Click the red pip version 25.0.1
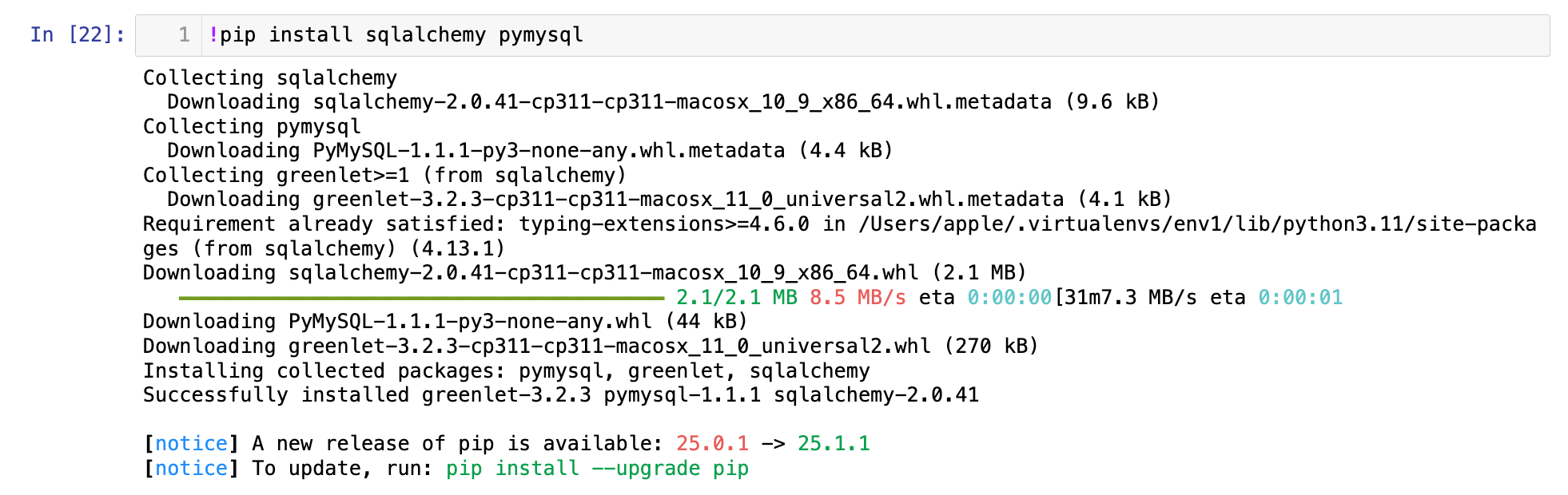 pyautogui.click(x=712, y=444)
